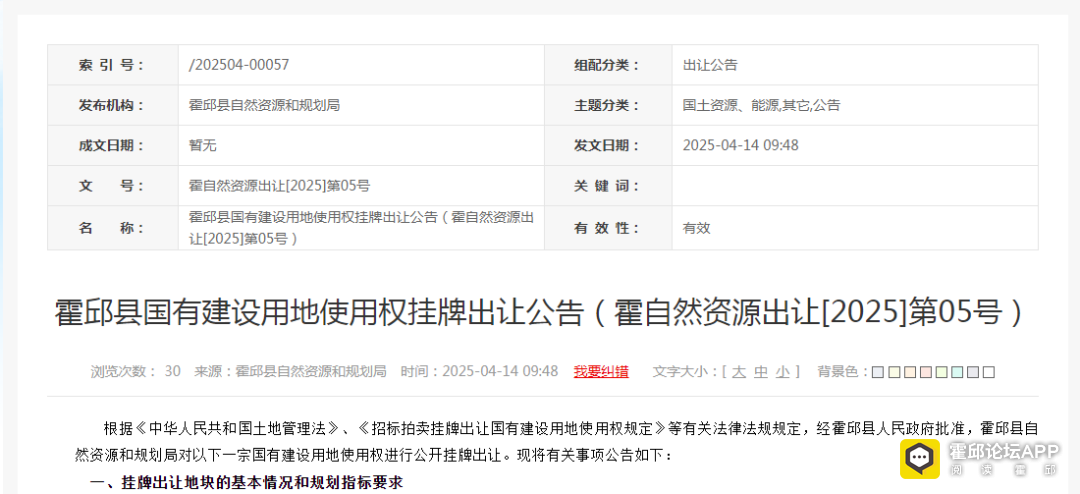Image resolution: width=1080 pixels, height=494 pixels.
Task: Click the 浏览次数 30 view counter
Action: pos(135,371)
